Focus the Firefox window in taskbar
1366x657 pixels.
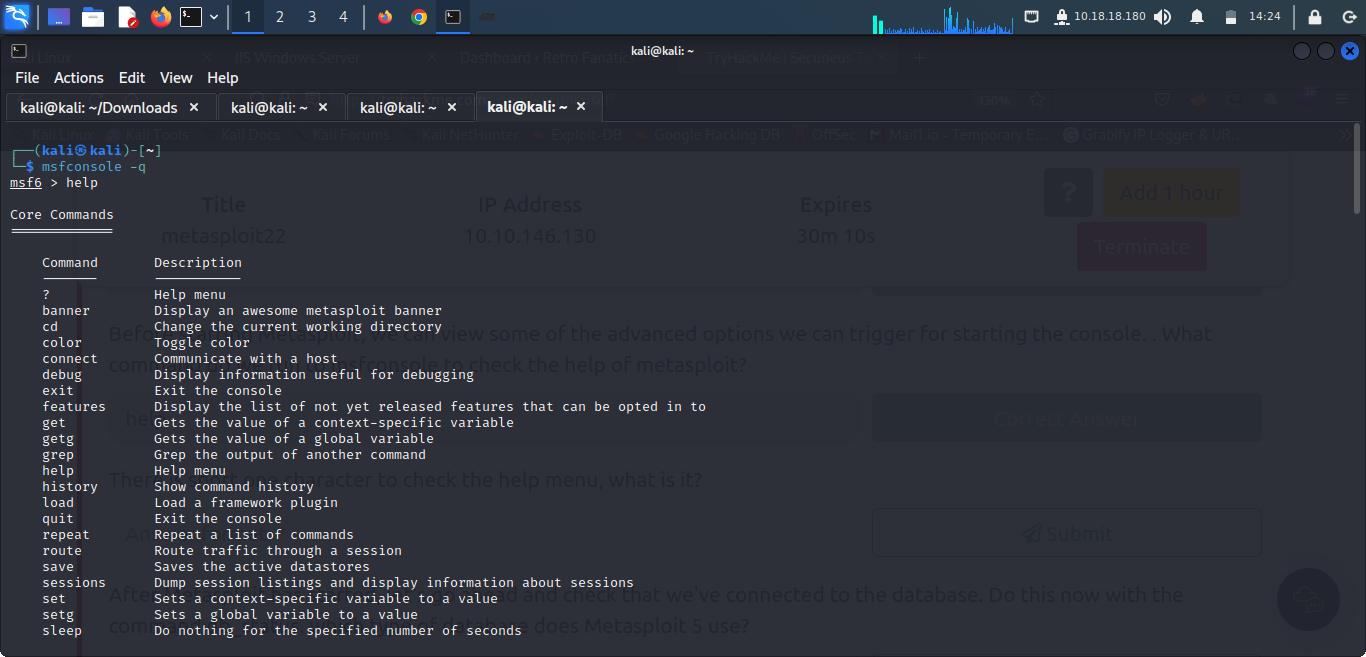point(385,17)
